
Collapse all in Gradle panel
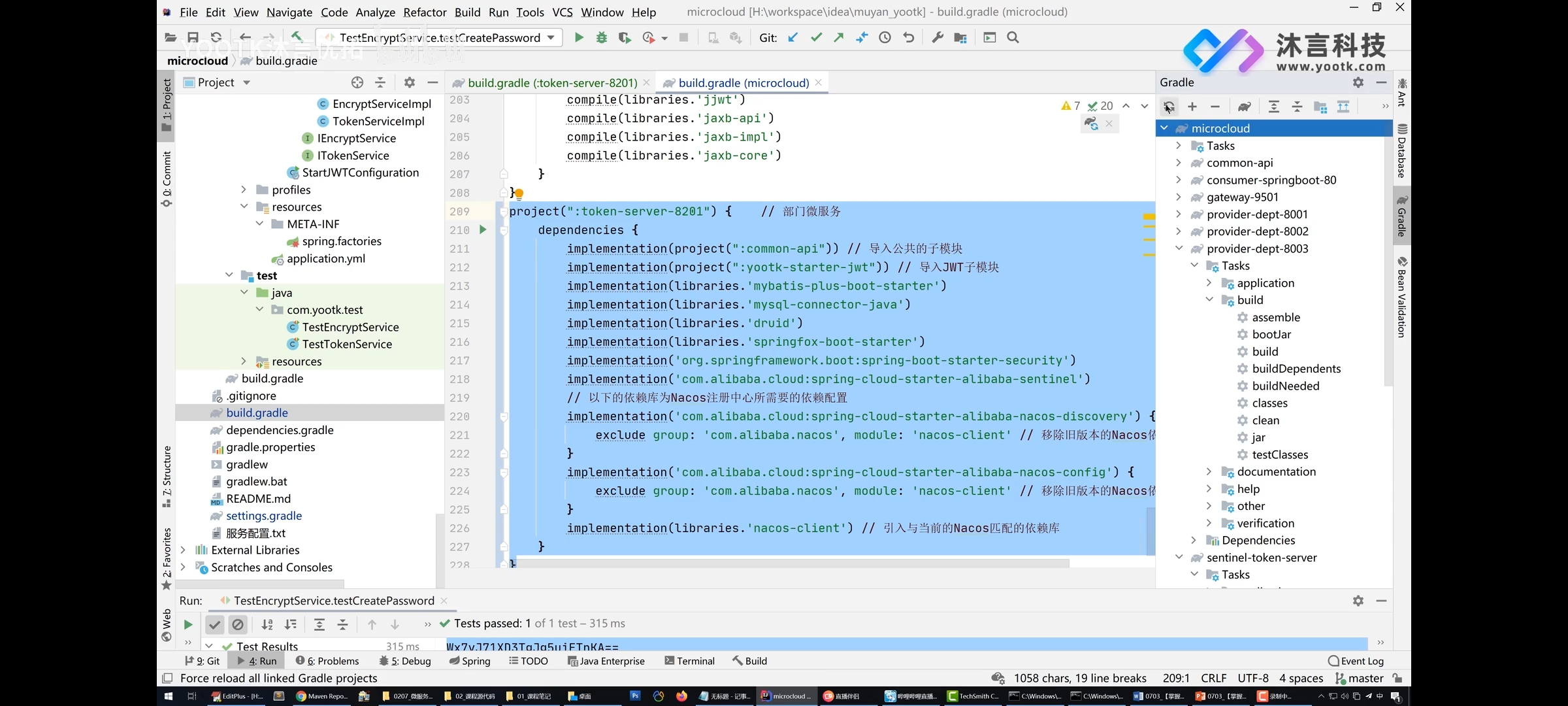pyautogui.click(x=1298, y=107)
